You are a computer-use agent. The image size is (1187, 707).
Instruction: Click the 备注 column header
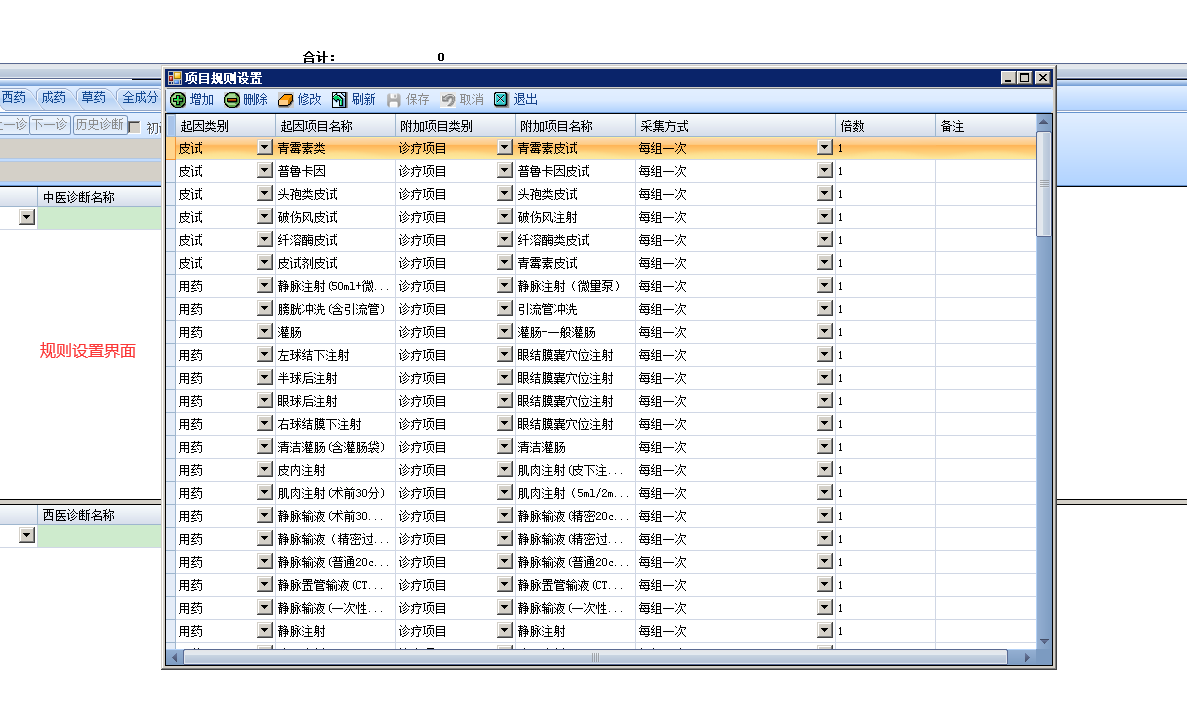point(986,126)
